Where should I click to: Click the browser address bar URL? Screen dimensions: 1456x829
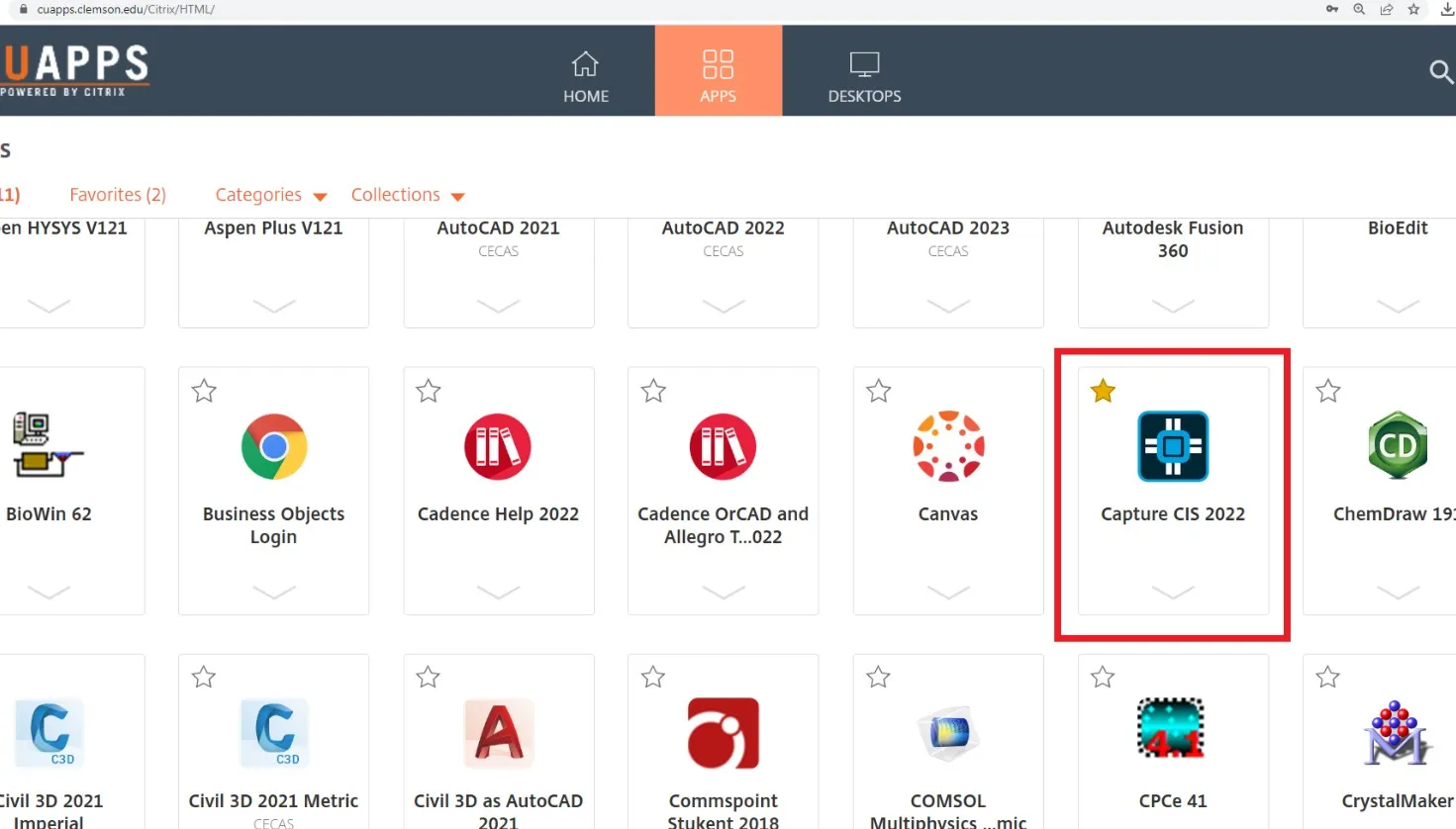coord(126,9)
